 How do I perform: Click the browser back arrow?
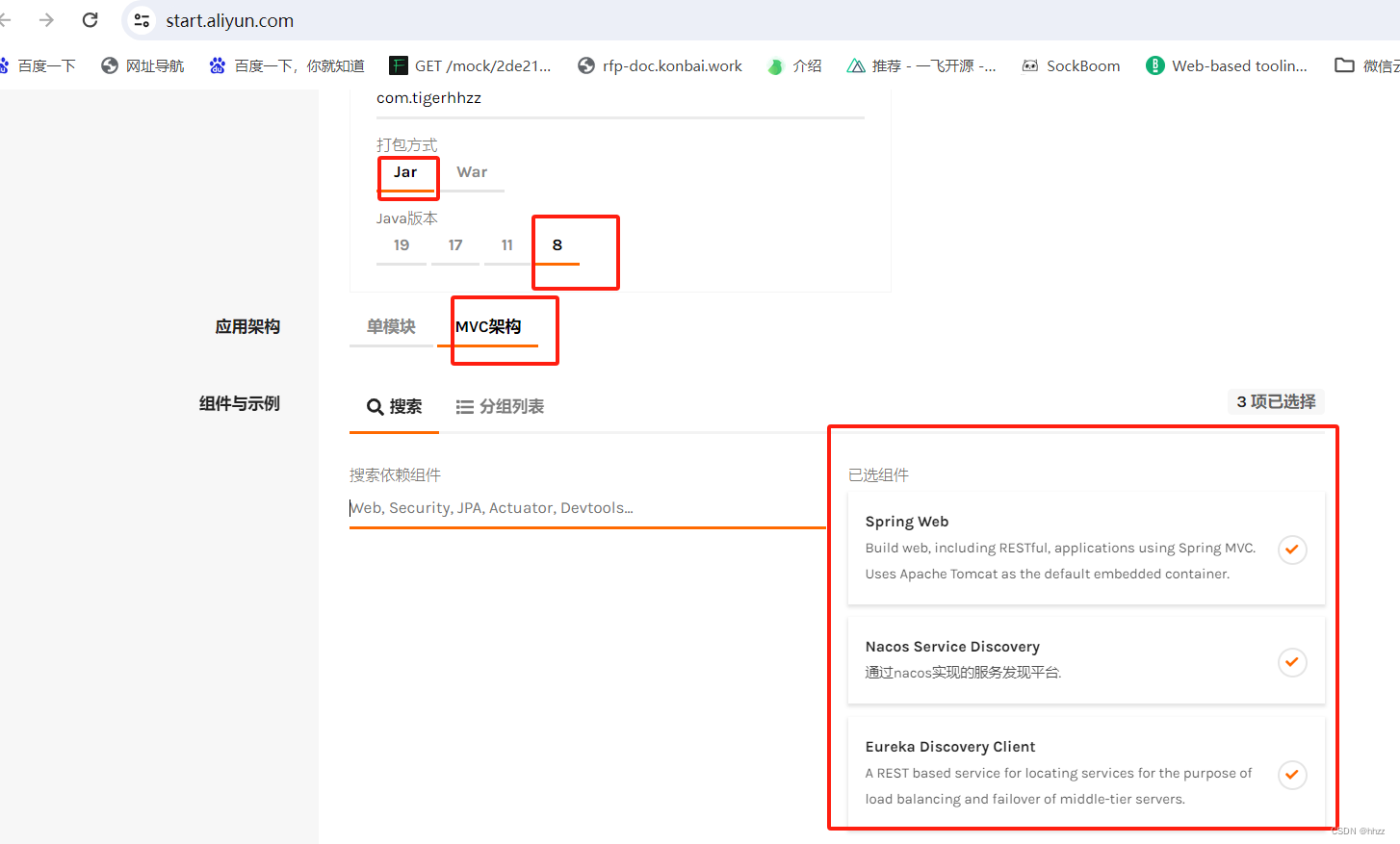pyautogui.click(x=5, y=20)
